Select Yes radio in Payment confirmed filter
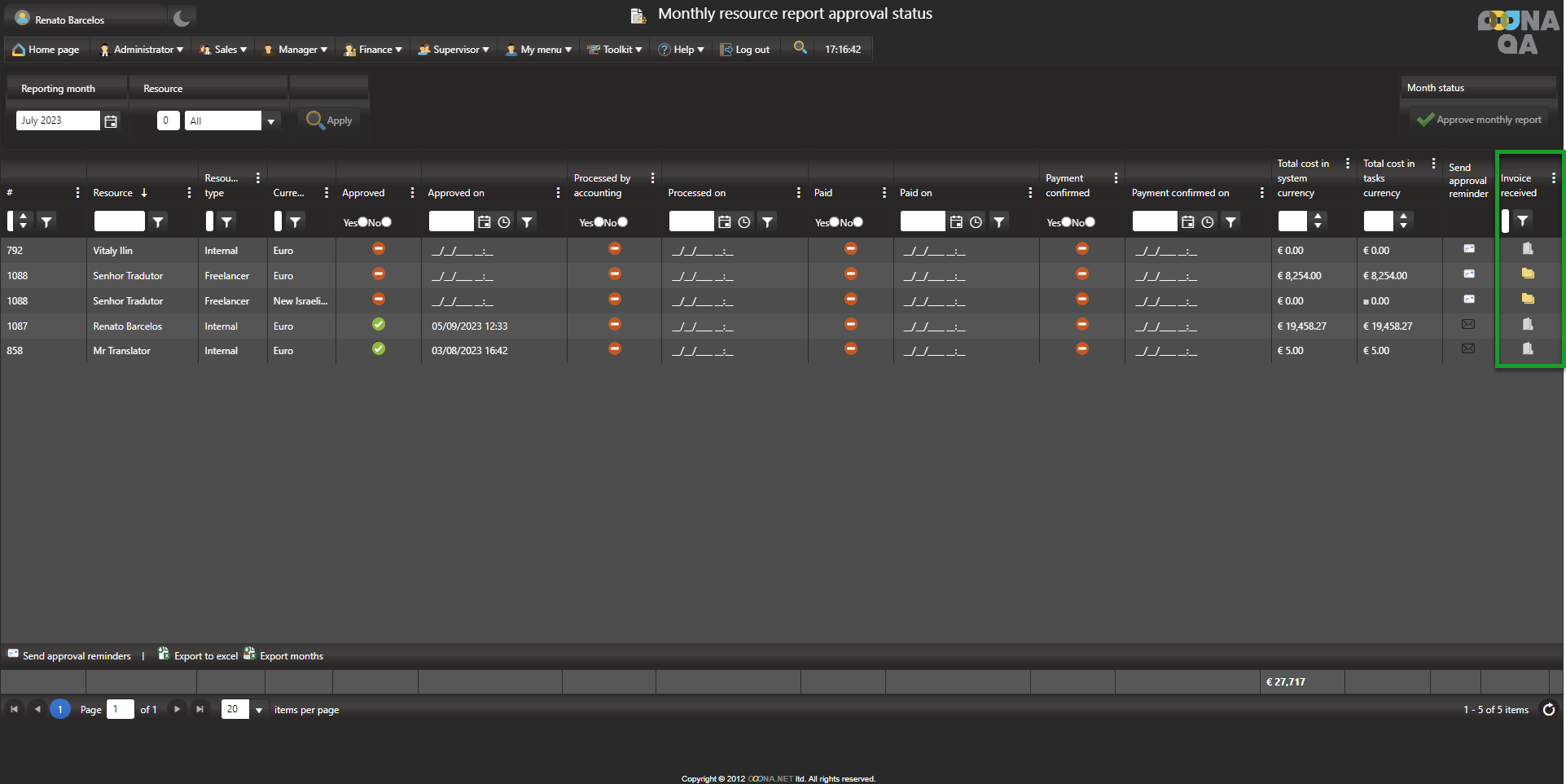 1067,222
